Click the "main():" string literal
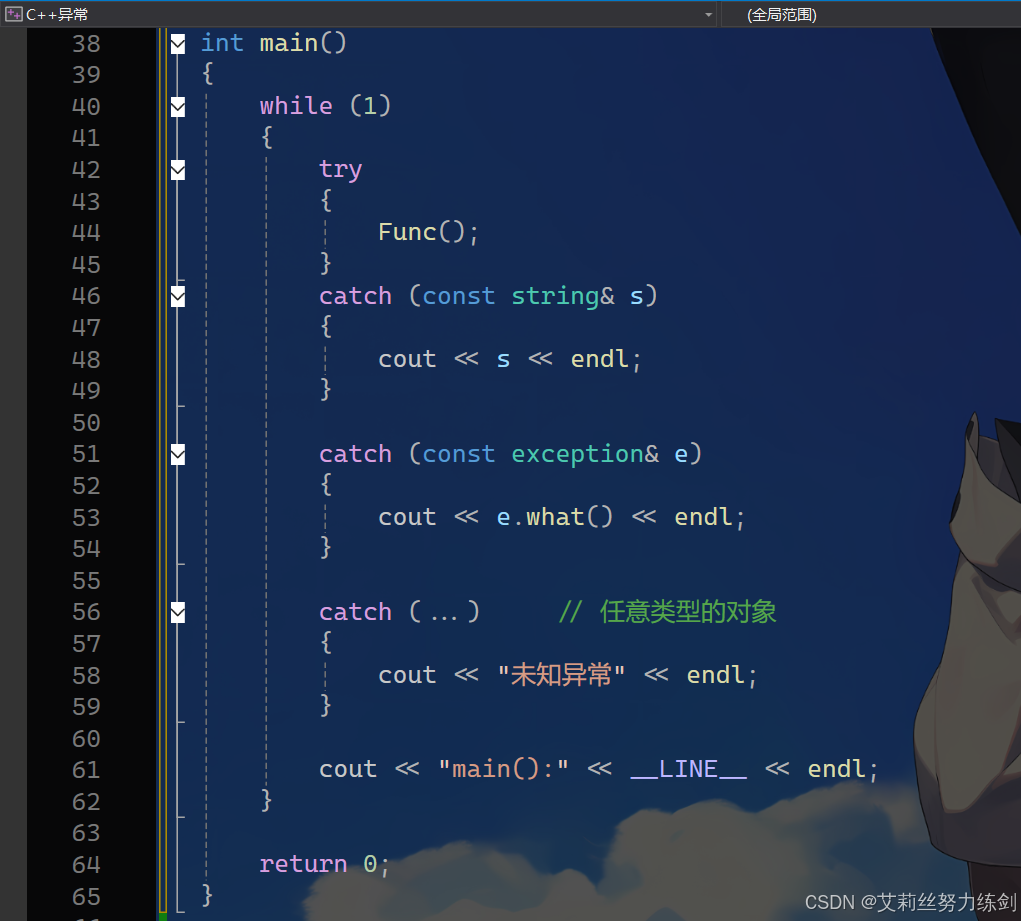The width and height of the screenshot is (1021, 921). 503,770
